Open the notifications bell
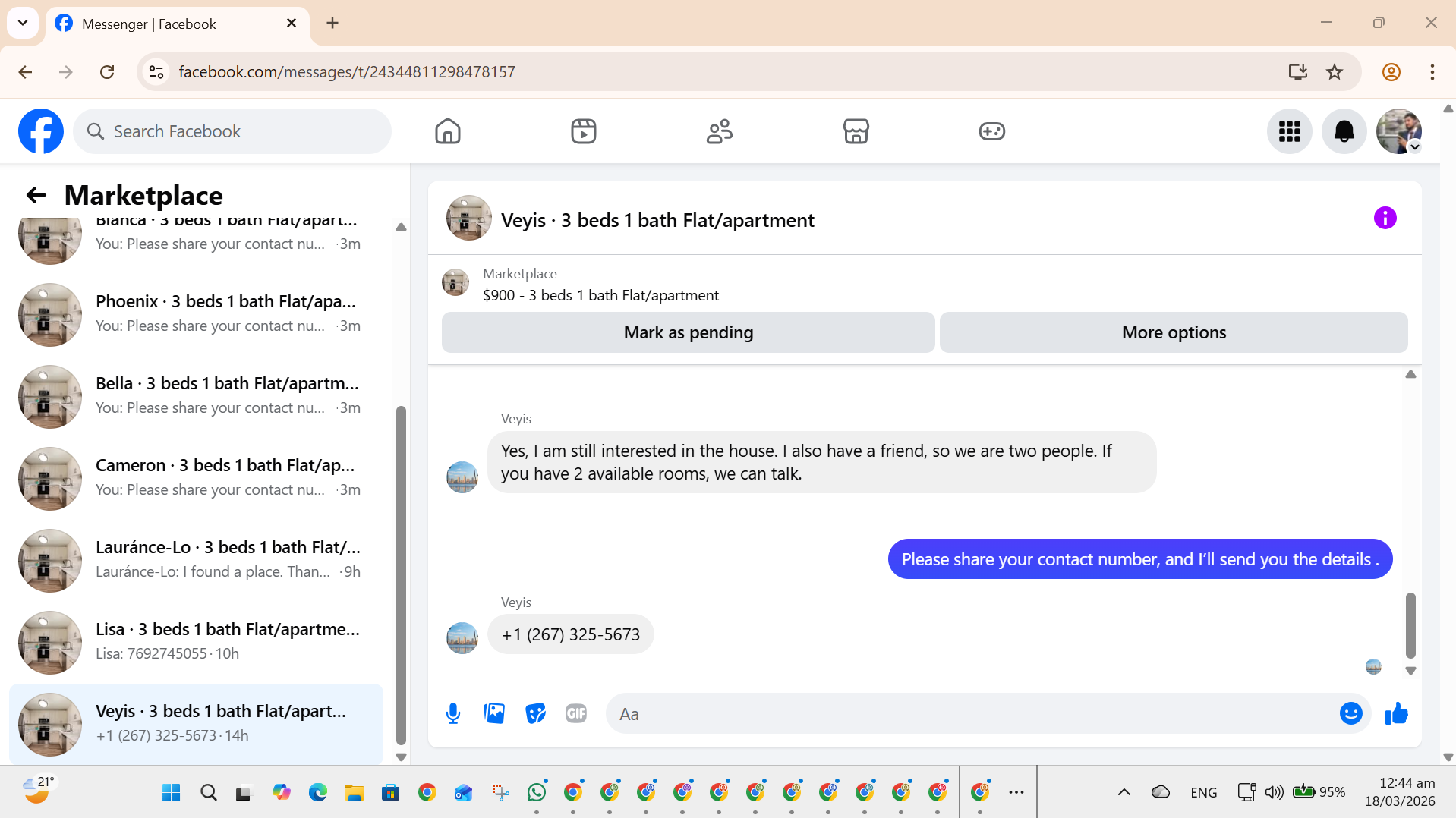The width and height of the screenshot is (1456, 818). click(1344, 131)
